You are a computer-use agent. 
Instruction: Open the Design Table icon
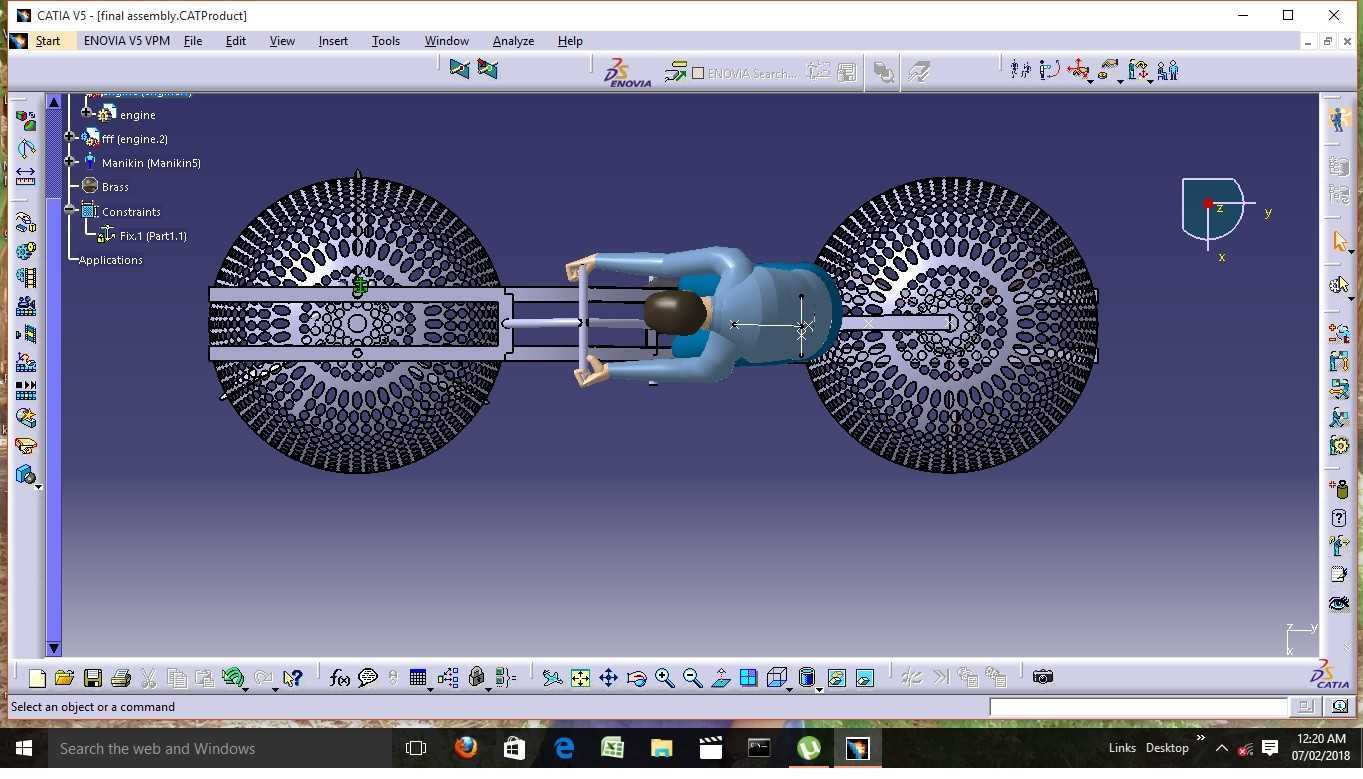point(418,678)
